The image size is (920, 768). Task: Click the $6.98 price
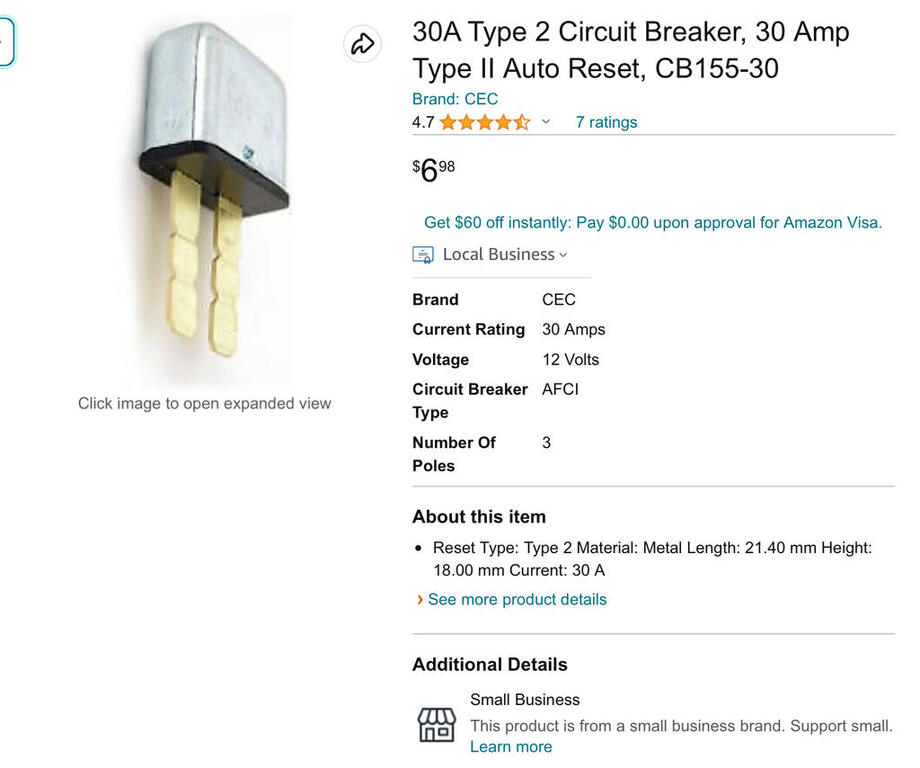(x=434, y=171)
